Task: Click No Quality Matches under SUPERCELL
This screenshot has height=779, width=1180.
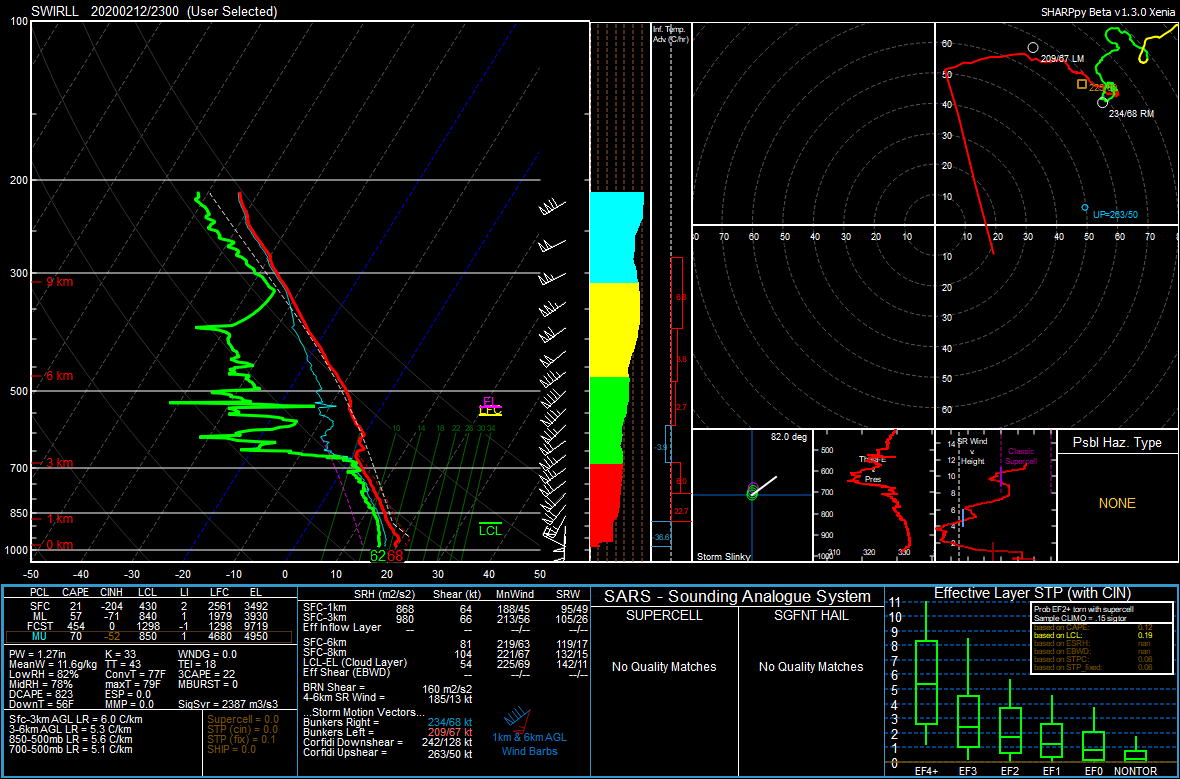Action: click(664, 667)
